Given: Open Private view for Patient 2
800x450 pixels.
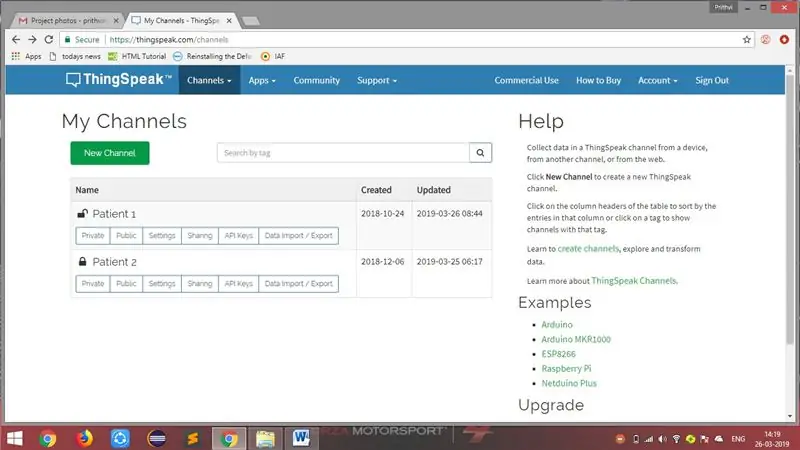Looking at the screenshot, I should [x=93, y=284].
